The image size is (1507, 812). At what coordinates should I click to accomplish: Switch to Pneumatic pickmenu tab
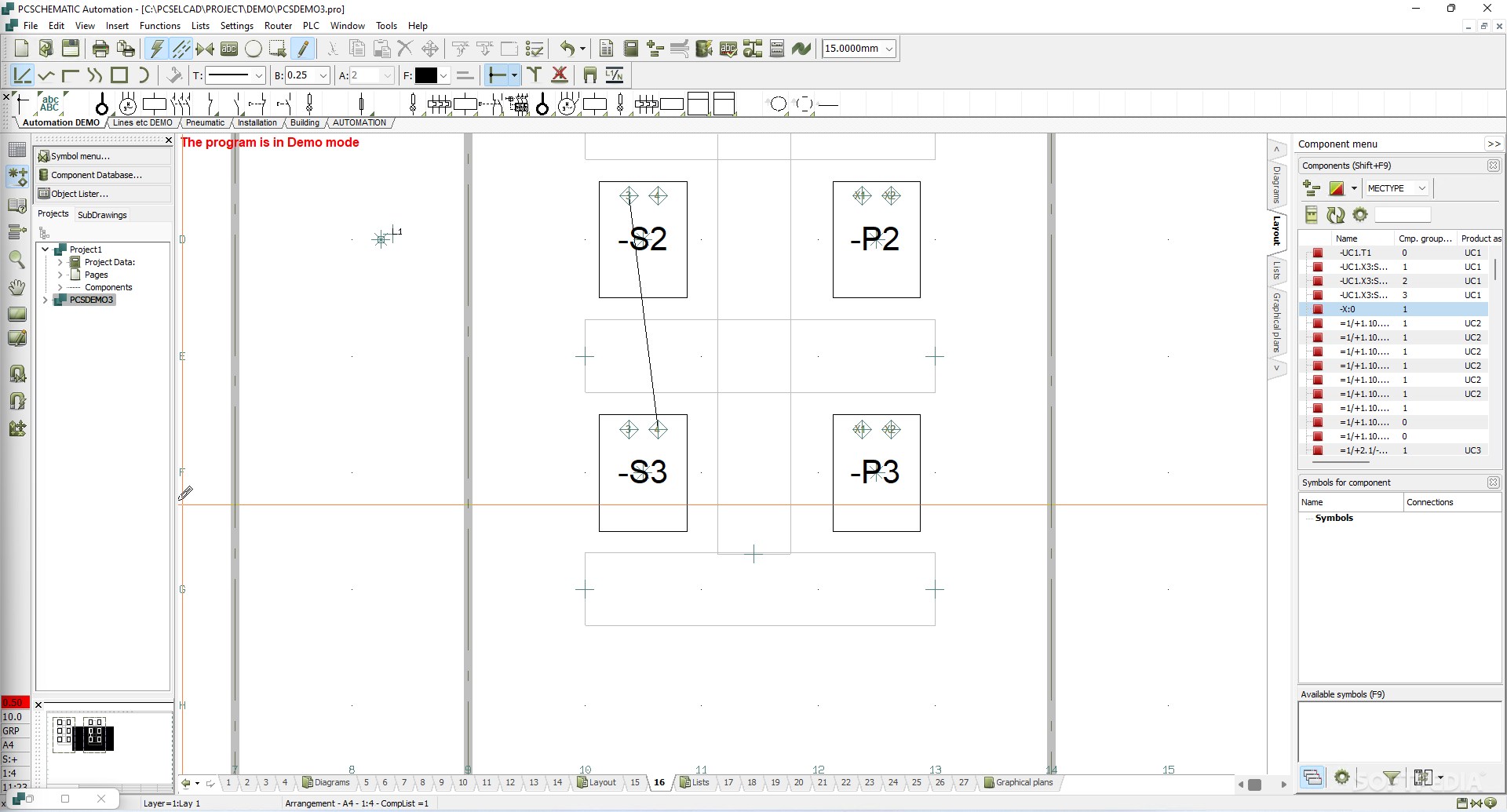click(x=205, y=122)
